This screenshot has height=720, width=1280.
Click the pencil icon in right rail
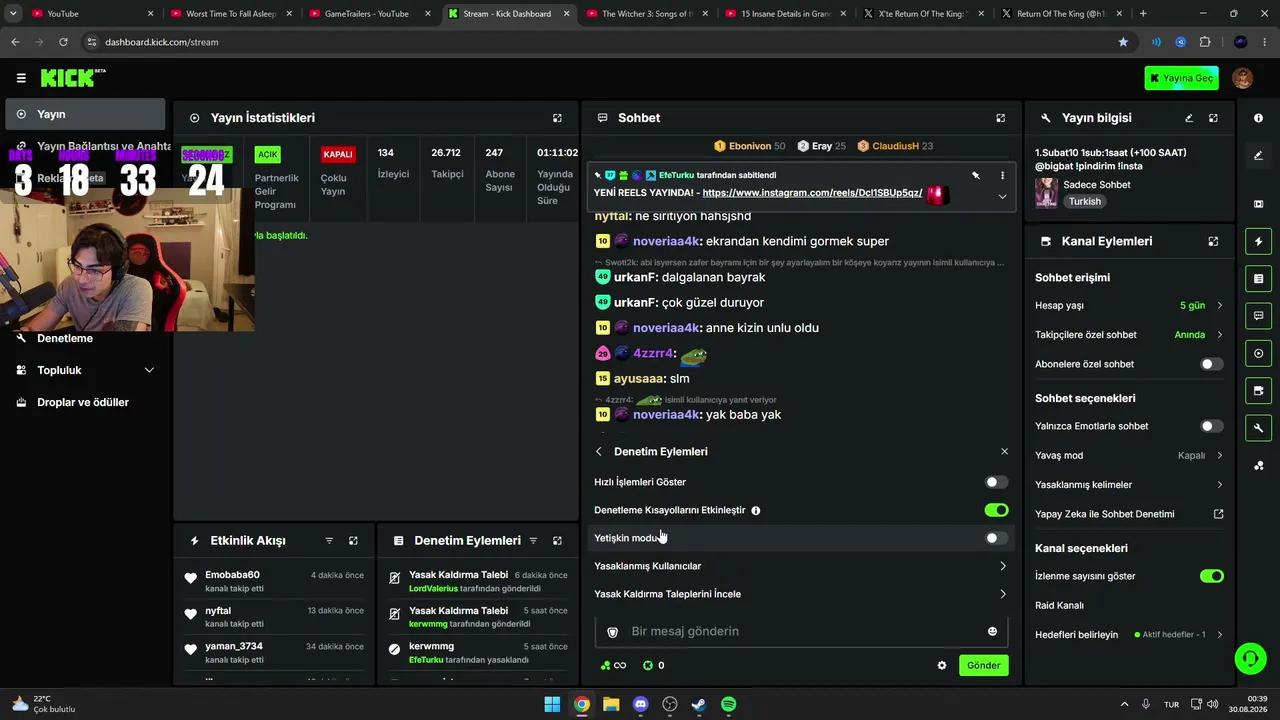pos(1258,155)
